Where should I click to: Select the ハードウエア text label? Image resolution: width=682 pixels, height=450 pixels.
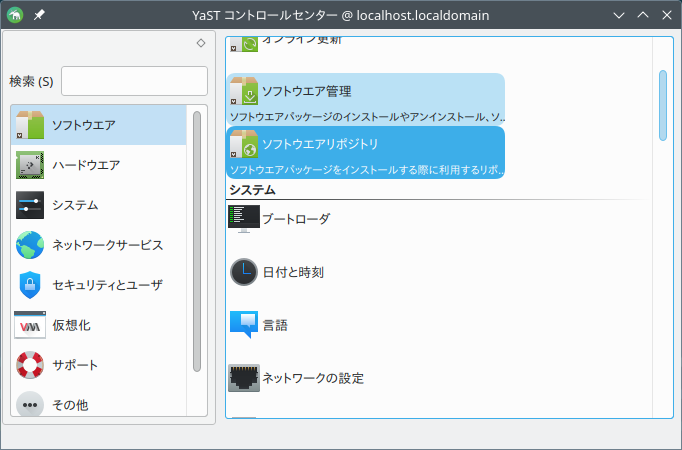point(86,165)
